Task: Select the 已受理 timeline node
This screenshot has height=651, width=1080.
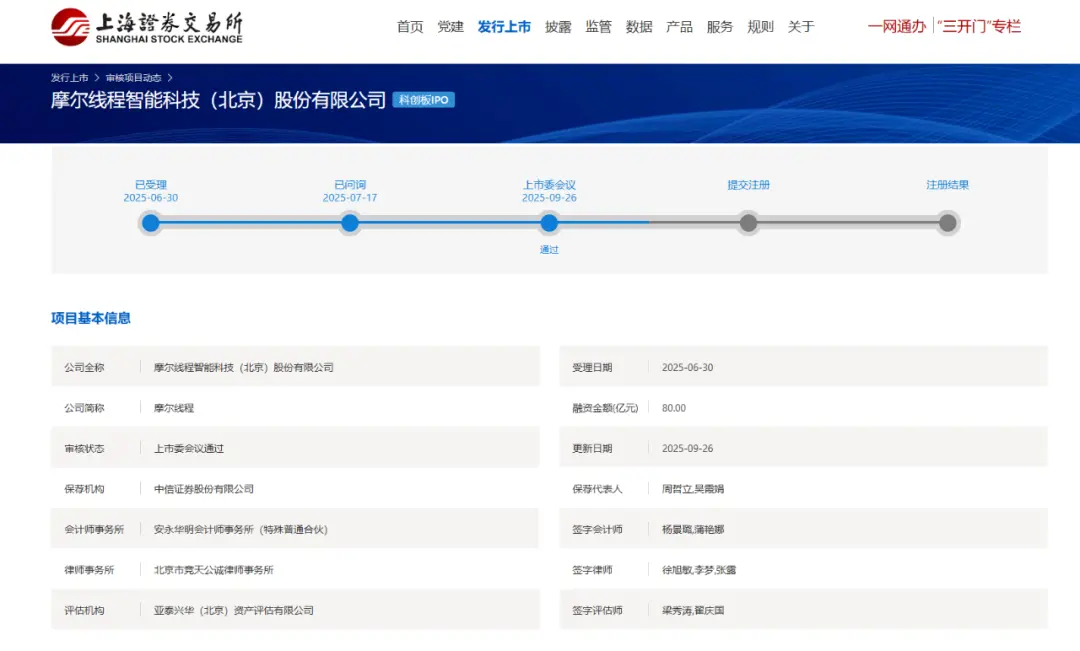Action: (150, 223)
